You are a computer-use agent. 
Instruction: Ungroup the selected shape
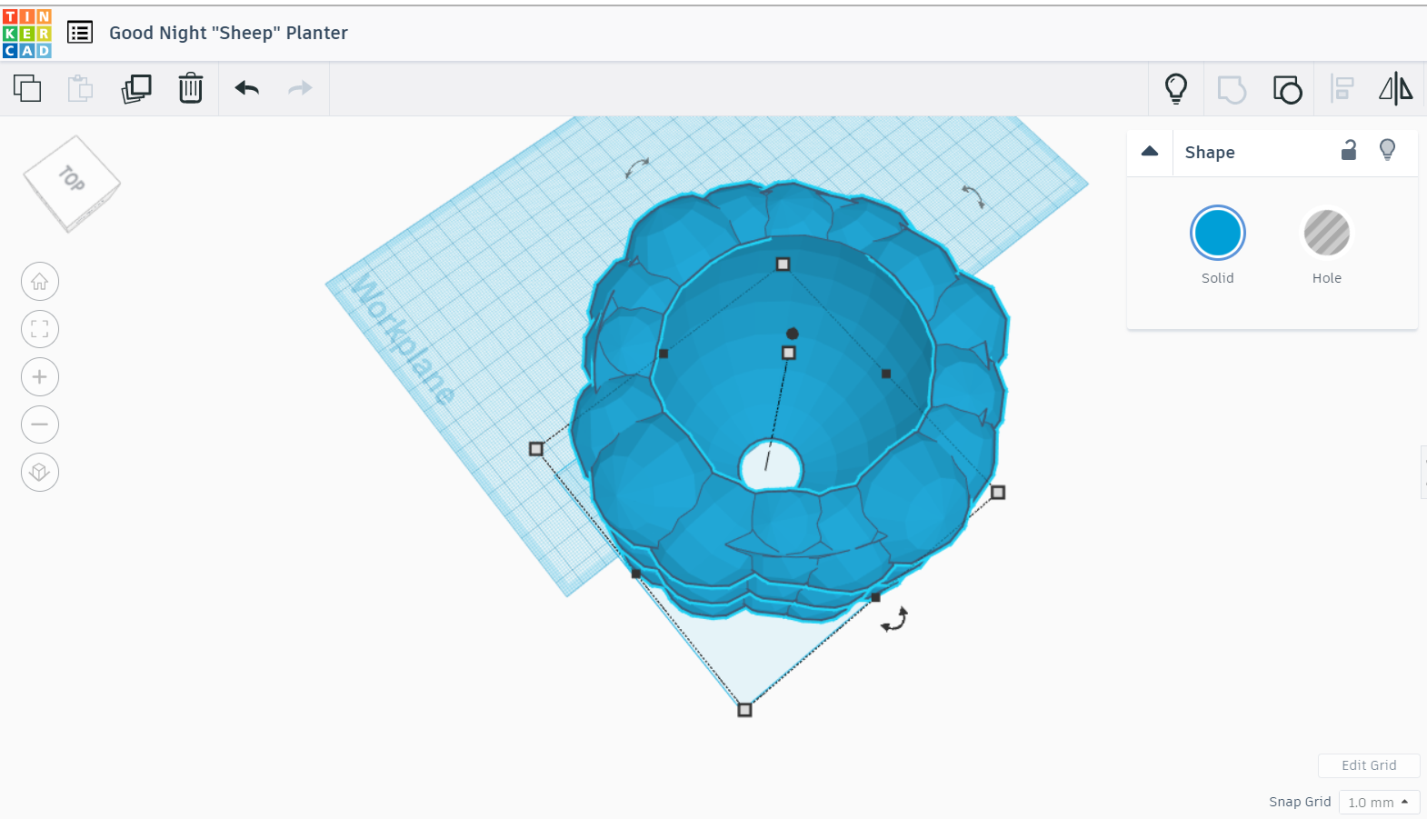coord(1287,89)
